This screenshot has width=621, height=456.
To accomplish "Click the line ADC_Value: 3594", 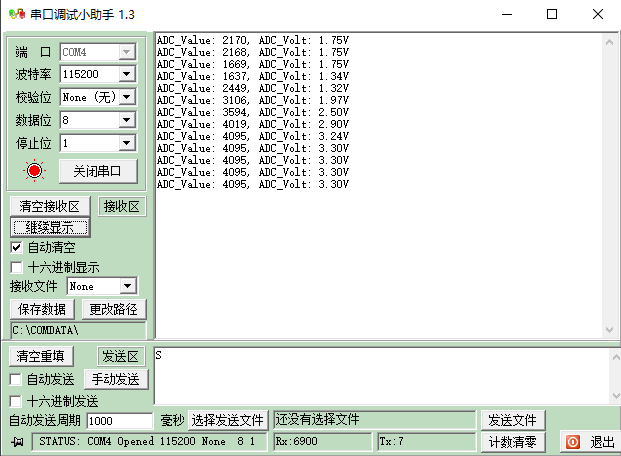I will [x=253, y=112].
